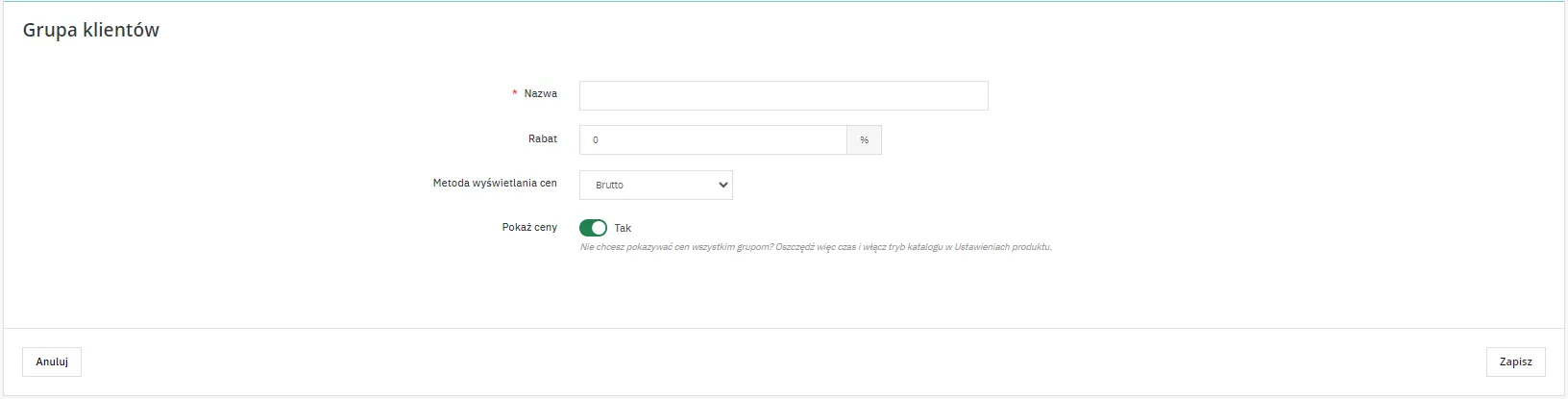Click the red required asterisk before Nazwa
The image size is (1568, 399).
(x=515, y=94)
